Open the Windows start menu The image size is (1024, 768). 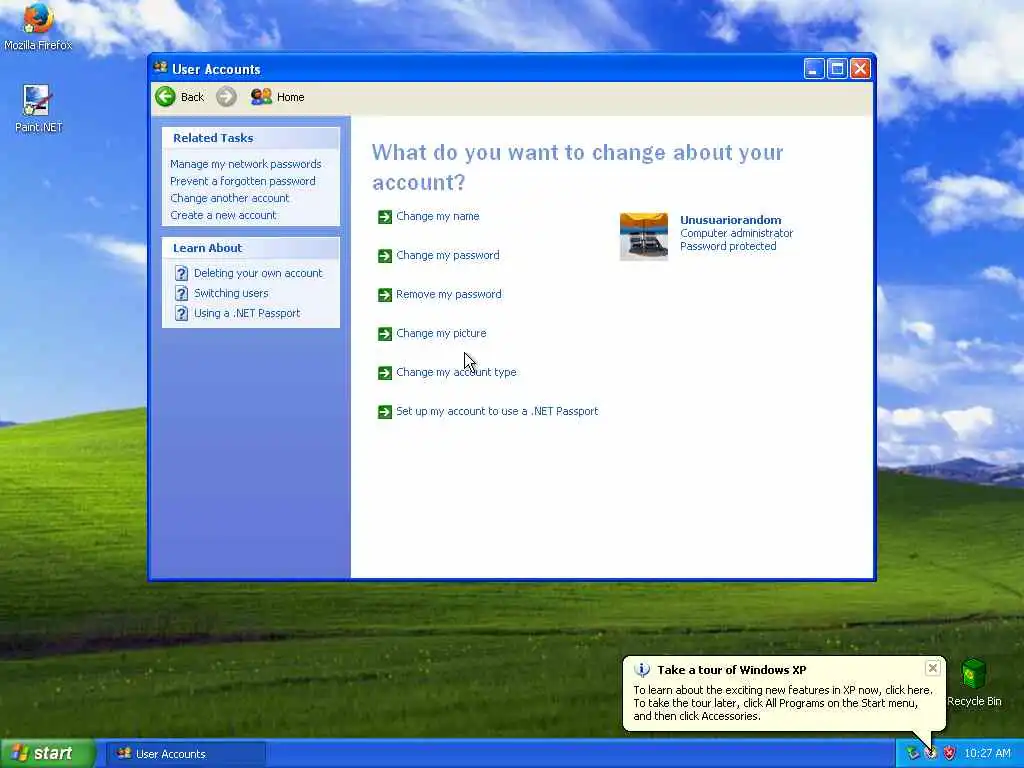point(47,754)
